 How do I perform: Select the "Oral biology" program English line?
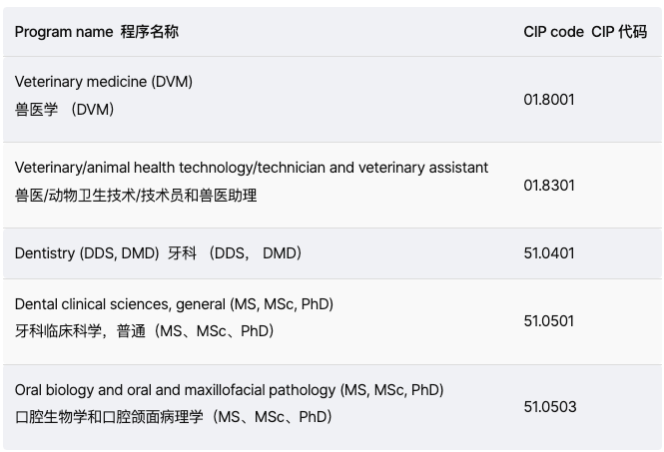coord(229,388)
